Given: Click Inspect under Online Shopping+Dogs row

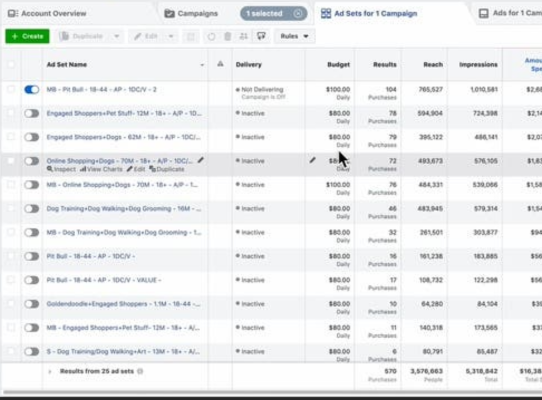Looking at the screenshot, I should (61, 169).
